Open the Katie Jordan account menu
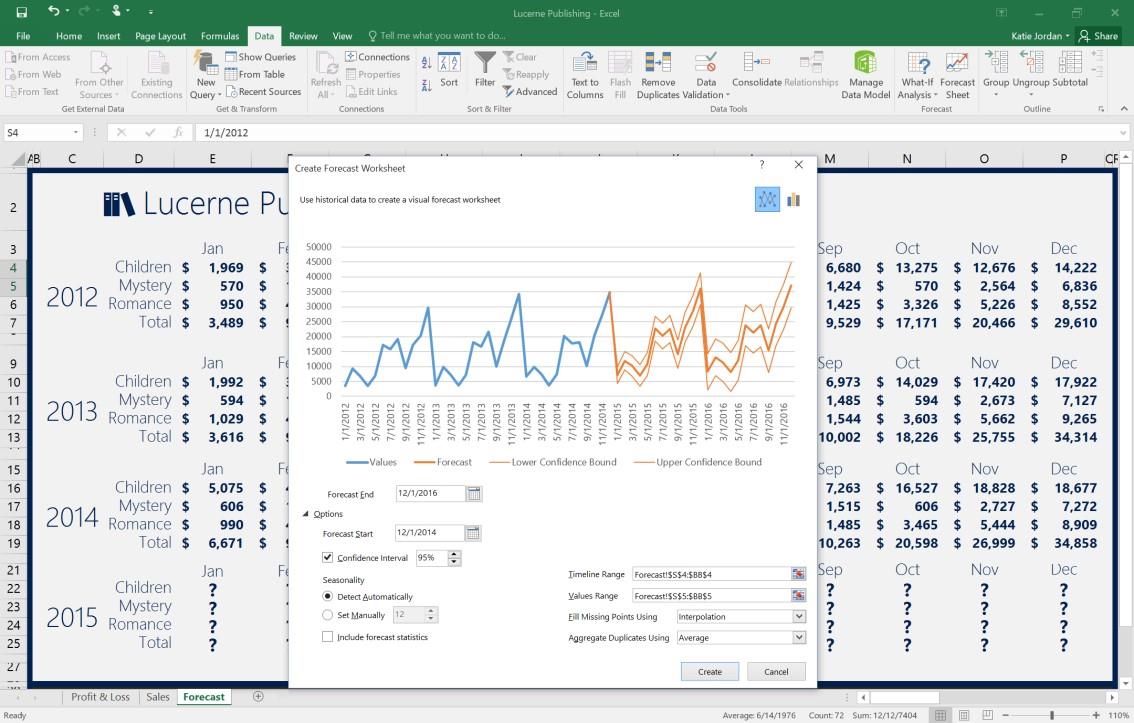The height and width of the screenshot is (723, 1134). 1040,35
